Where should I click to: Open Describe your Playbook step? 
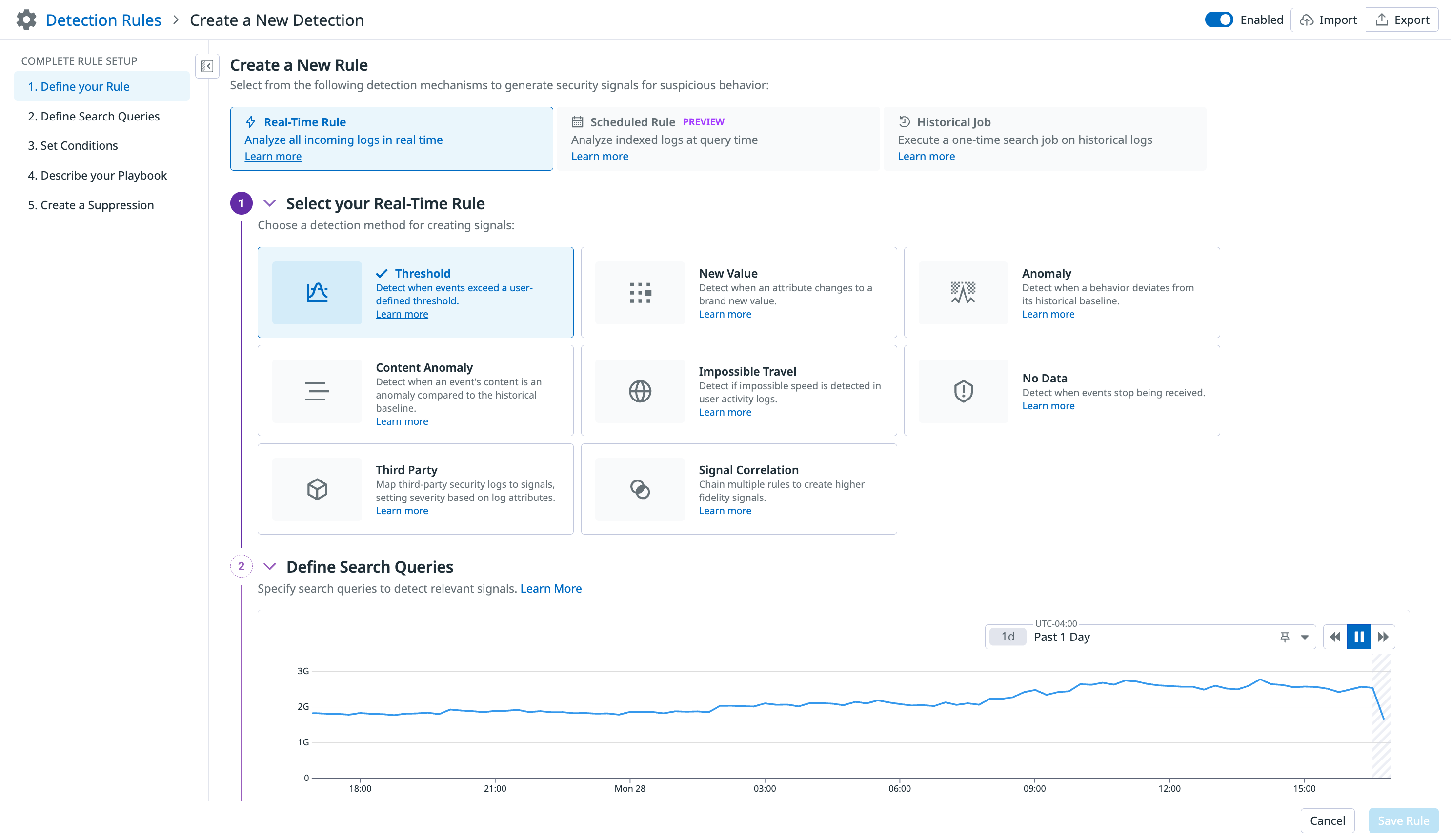click(97, 176)
